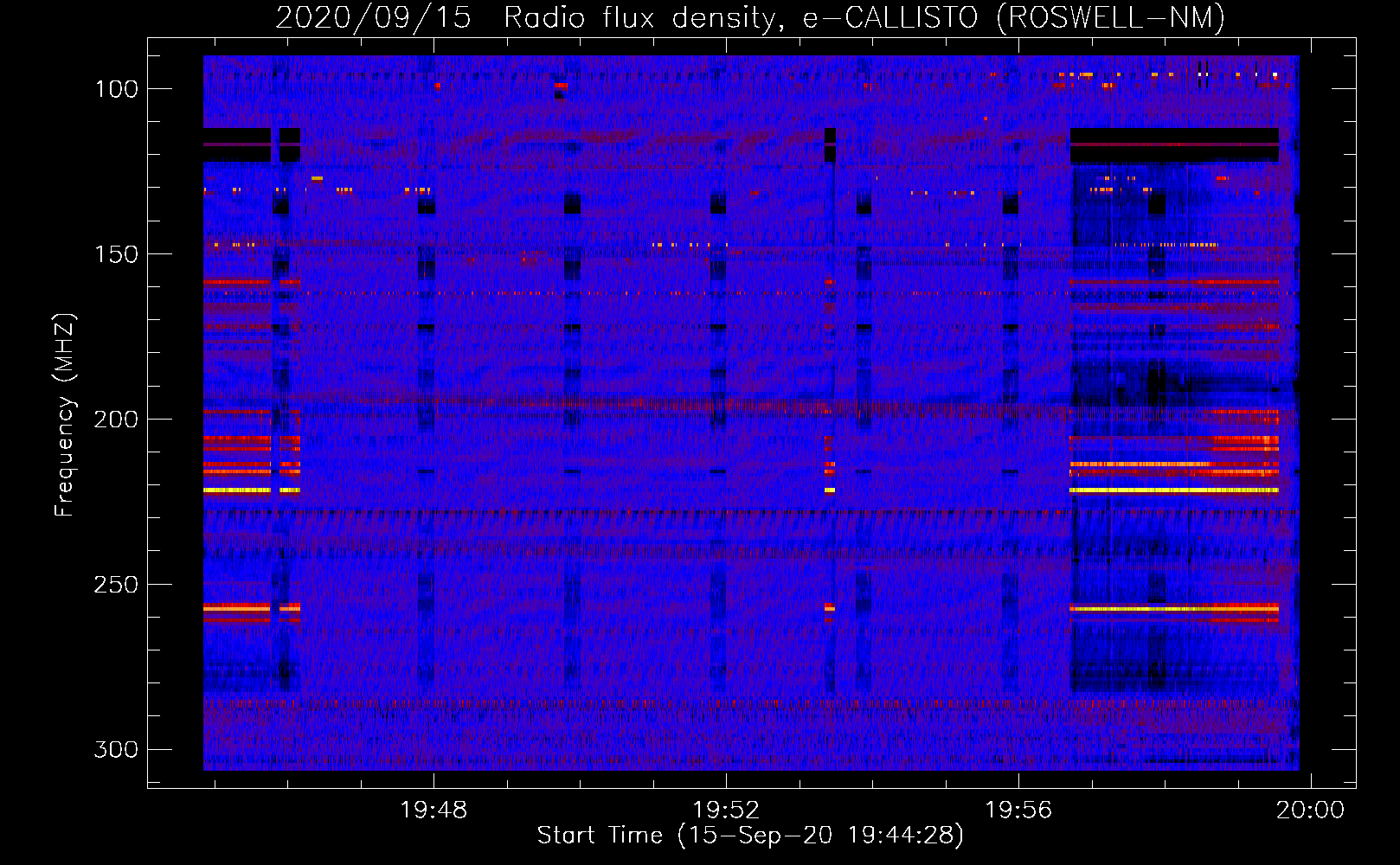Click the 'Start Time (15-Sep-20 19:44:28)' axis label

[750, 836]
